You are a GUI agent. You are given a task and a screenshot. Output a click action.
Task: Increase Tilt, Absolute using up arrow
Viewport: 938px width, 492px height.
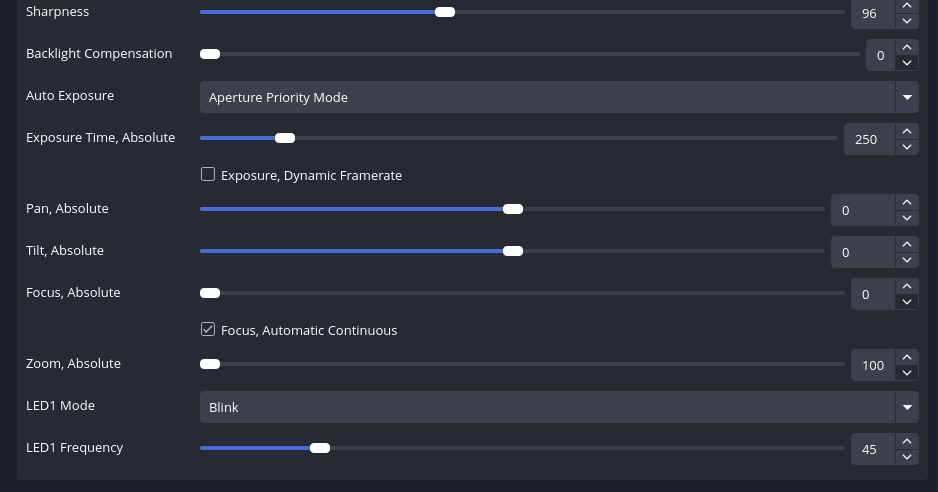(907, 244)
